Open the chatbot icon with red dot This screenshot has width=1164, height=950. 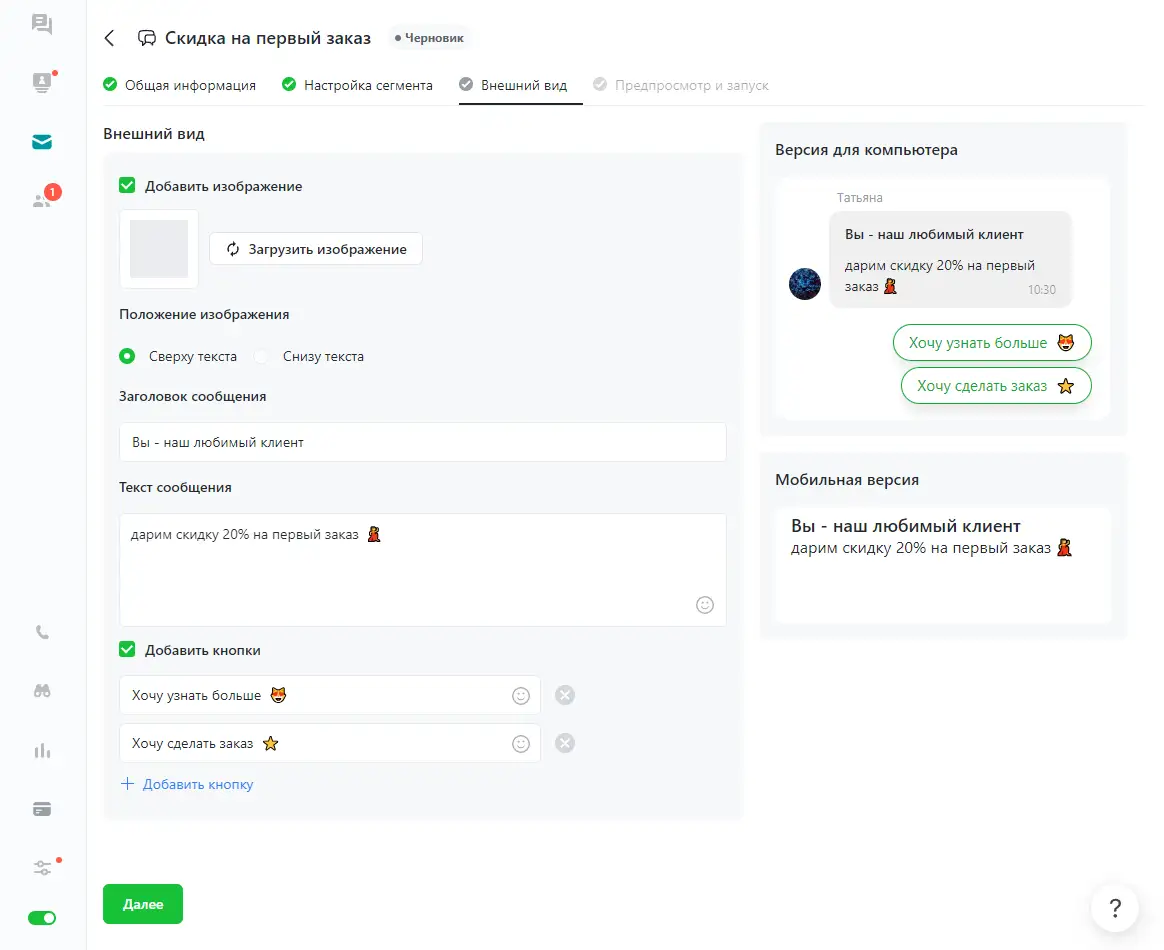[x=42, y=82]
